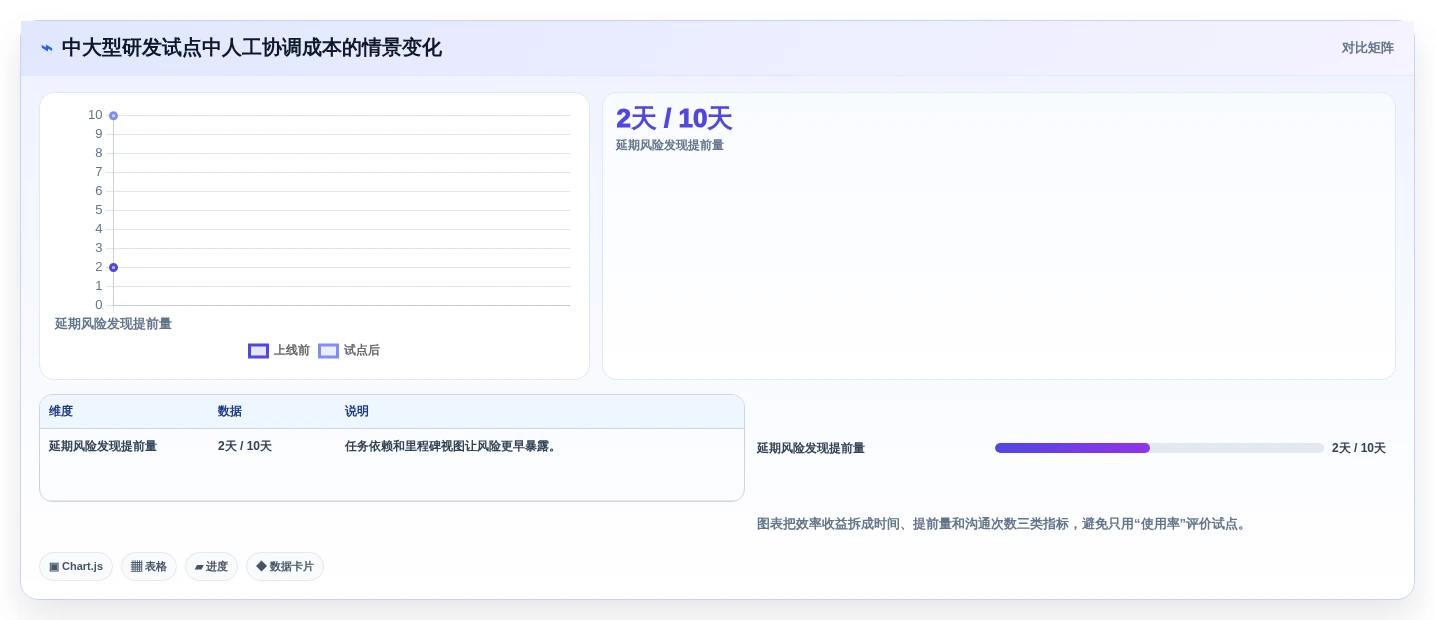Select the 进度 tag chip
Image resolution: width=1435 pixels, height=620 pixels.
pos(211,567)
